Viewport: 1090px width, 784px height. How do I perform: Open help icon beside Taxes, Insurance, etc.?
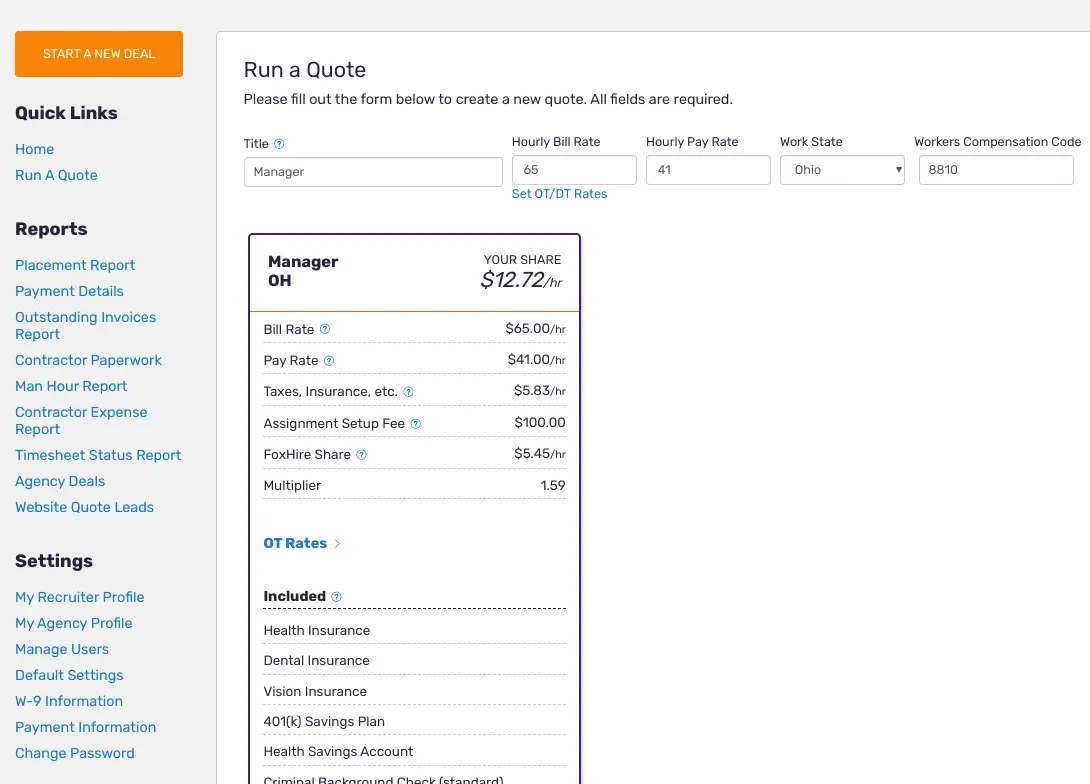[x=408, y=392]
